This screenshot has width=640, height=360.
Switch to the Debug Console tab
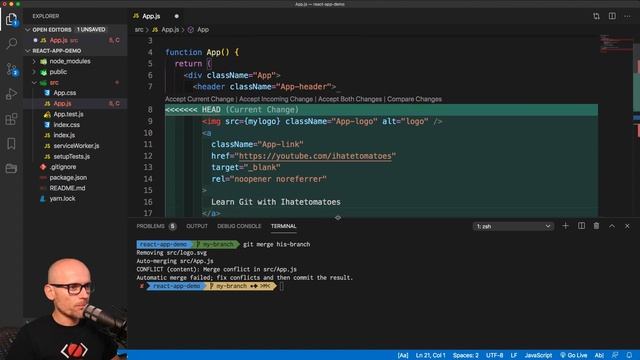tap(239, 226)
